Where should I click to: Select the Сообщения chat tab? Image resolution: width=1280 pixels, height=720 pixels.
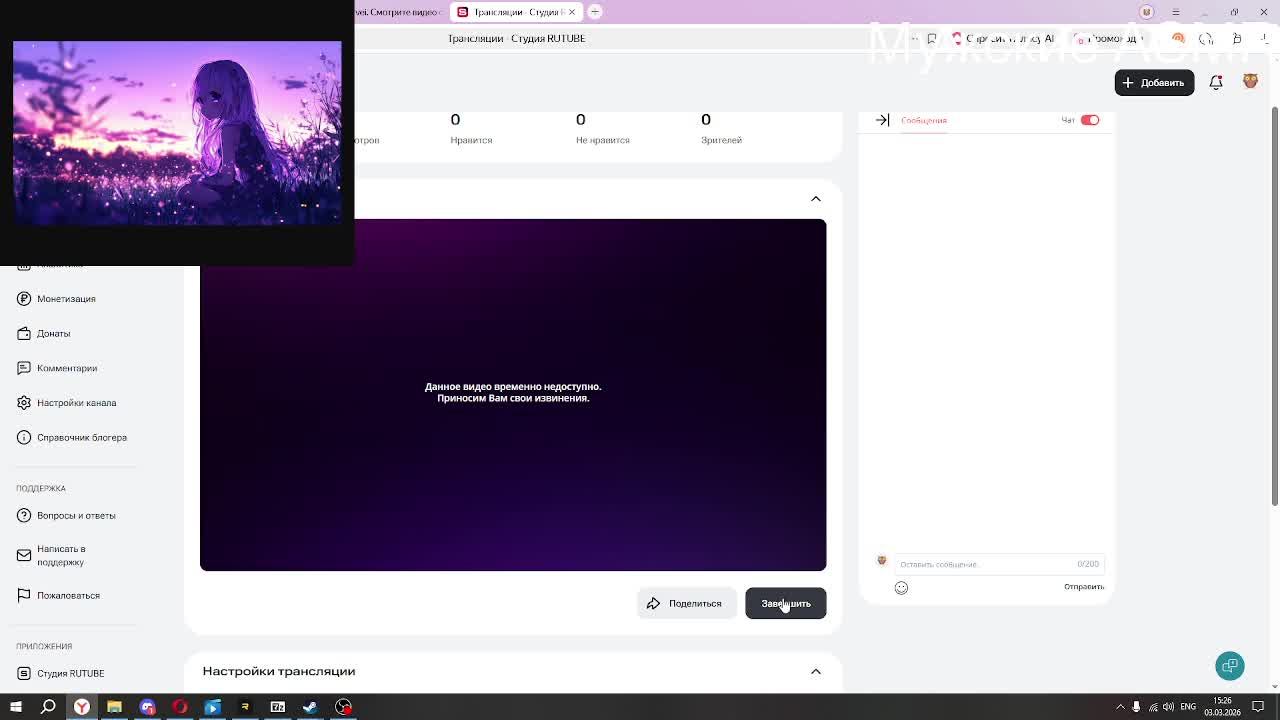[x=923, y=121]
